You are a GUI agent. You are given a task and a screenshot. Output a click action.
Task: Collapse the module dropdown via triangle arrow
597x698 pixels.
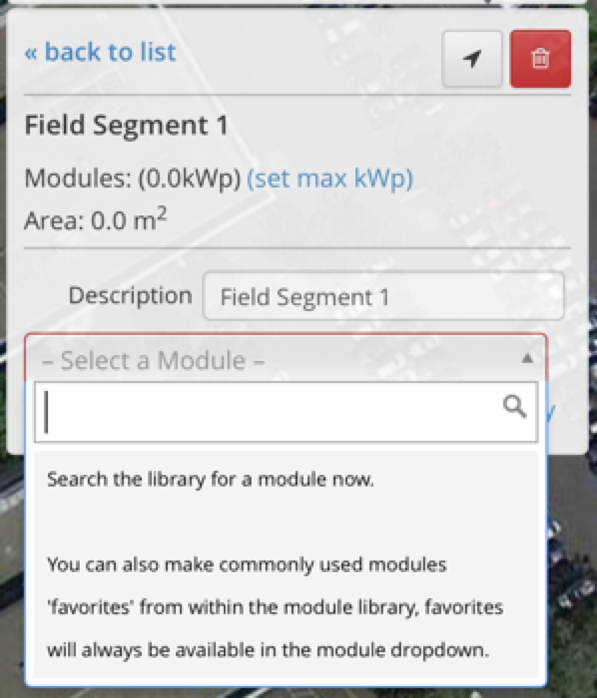(527, 358)
